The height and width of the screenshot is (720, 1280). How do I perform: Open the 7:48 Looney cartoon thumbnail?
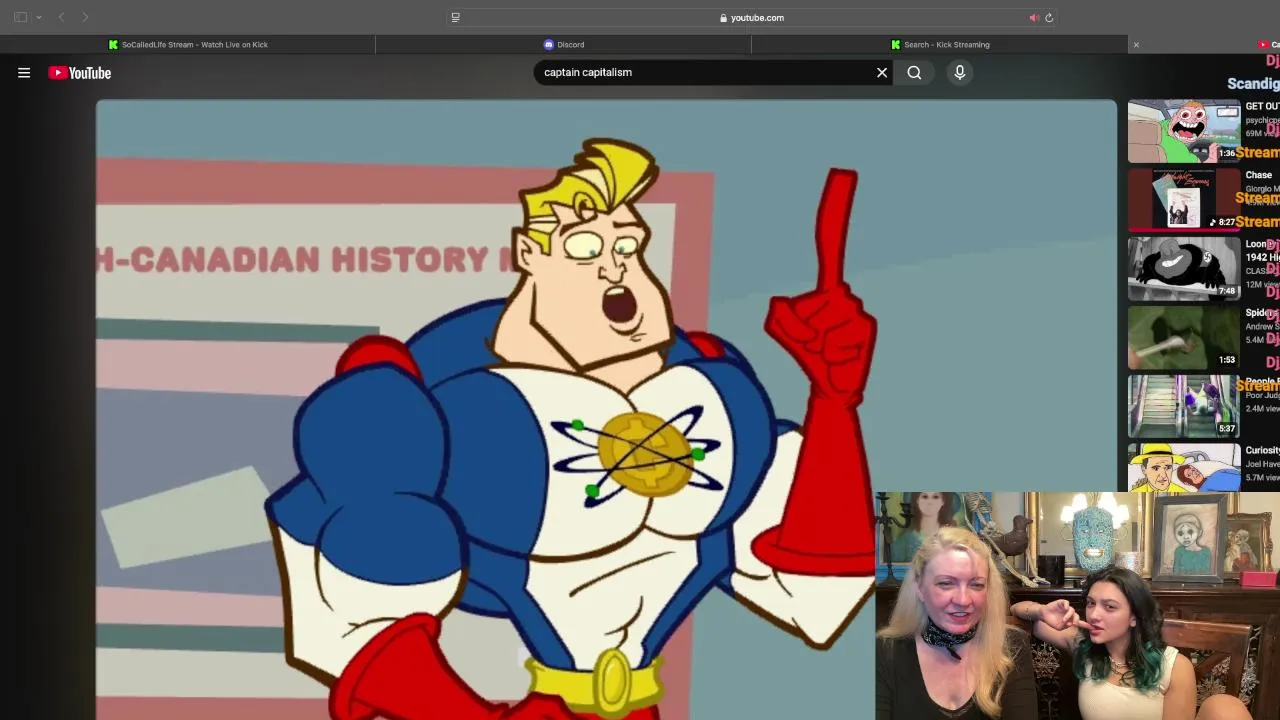1184,269
